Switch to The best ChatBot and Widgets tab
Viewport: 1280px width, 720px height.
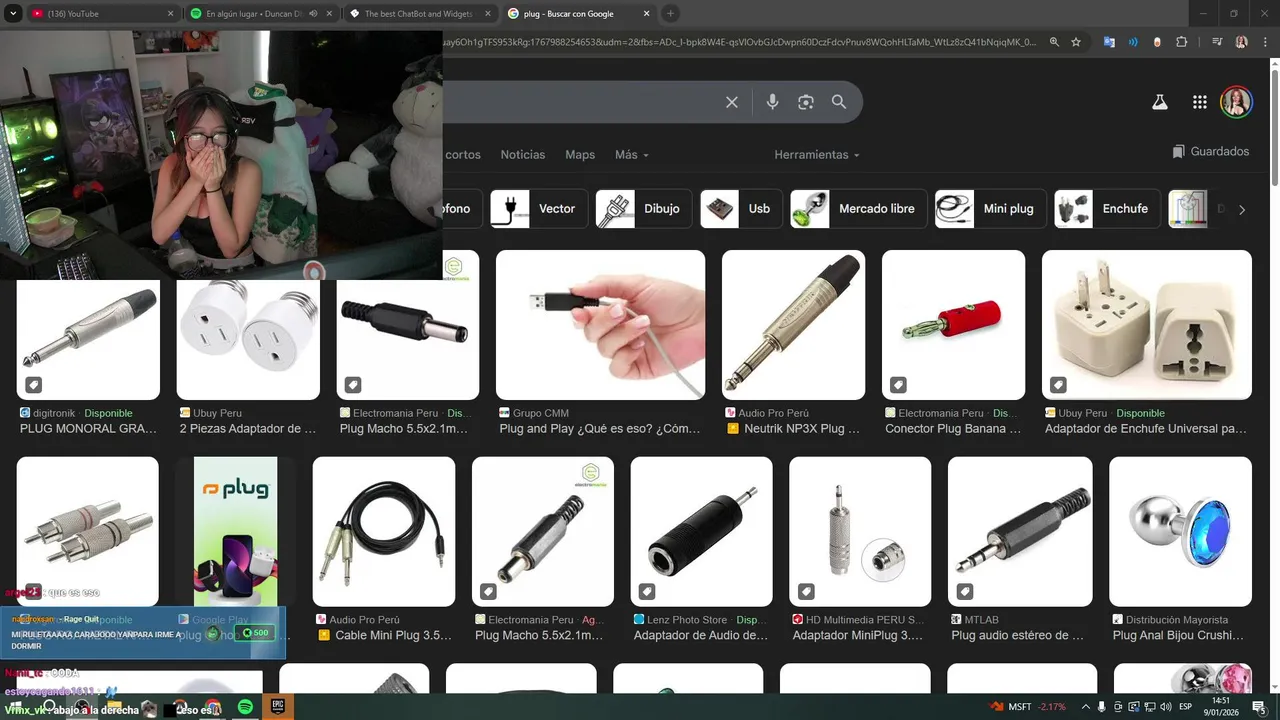click(x=421, y=14)
